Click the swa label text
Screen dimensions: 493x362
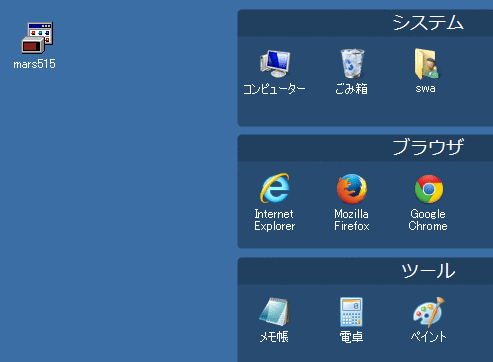pos(425,88)
